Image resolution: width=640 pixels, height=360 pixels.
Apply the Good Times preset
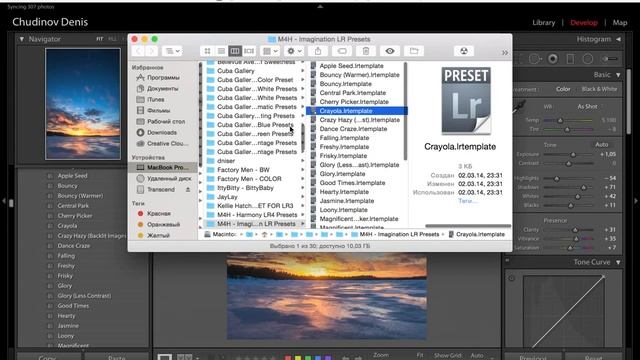[x=73, y=306]
